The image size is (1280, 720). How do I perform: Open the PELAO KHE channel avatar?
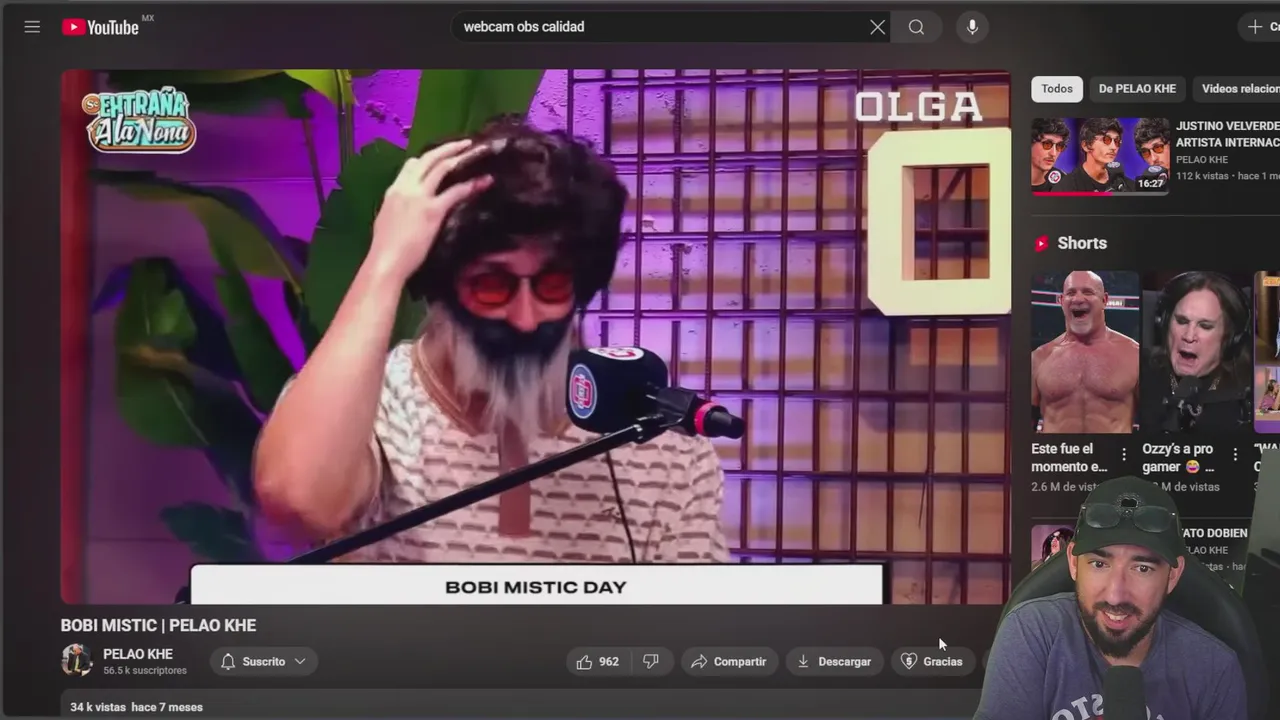pyautogui.click(x=77, y=661)
